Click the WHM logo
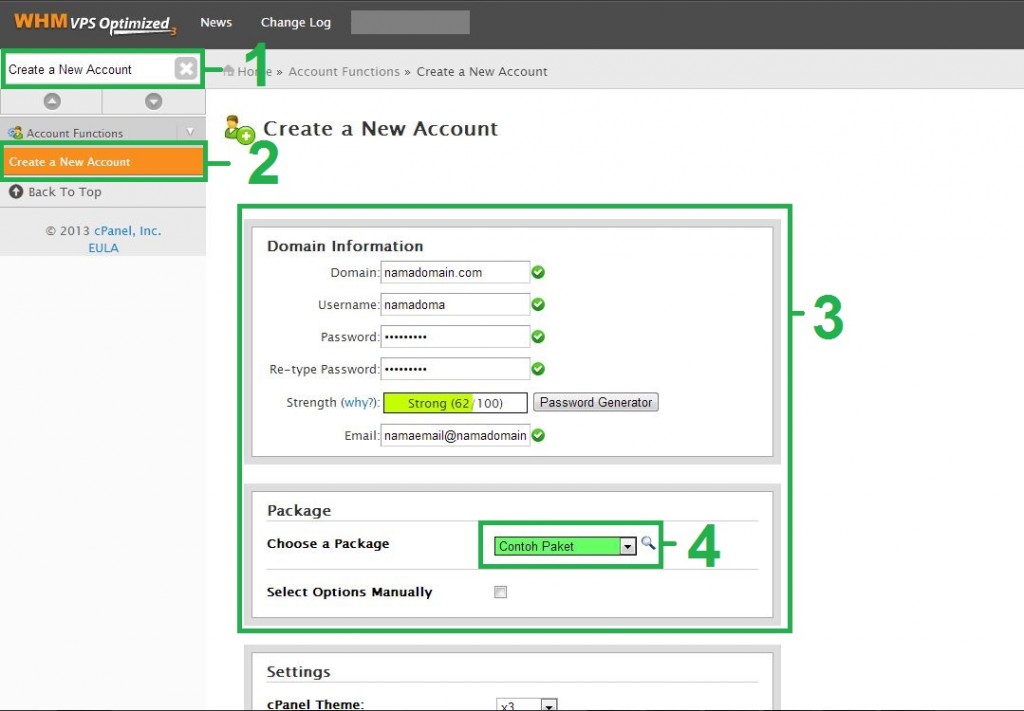The height and width of the screenshot is (711, 1024). (x=40, y=22)
